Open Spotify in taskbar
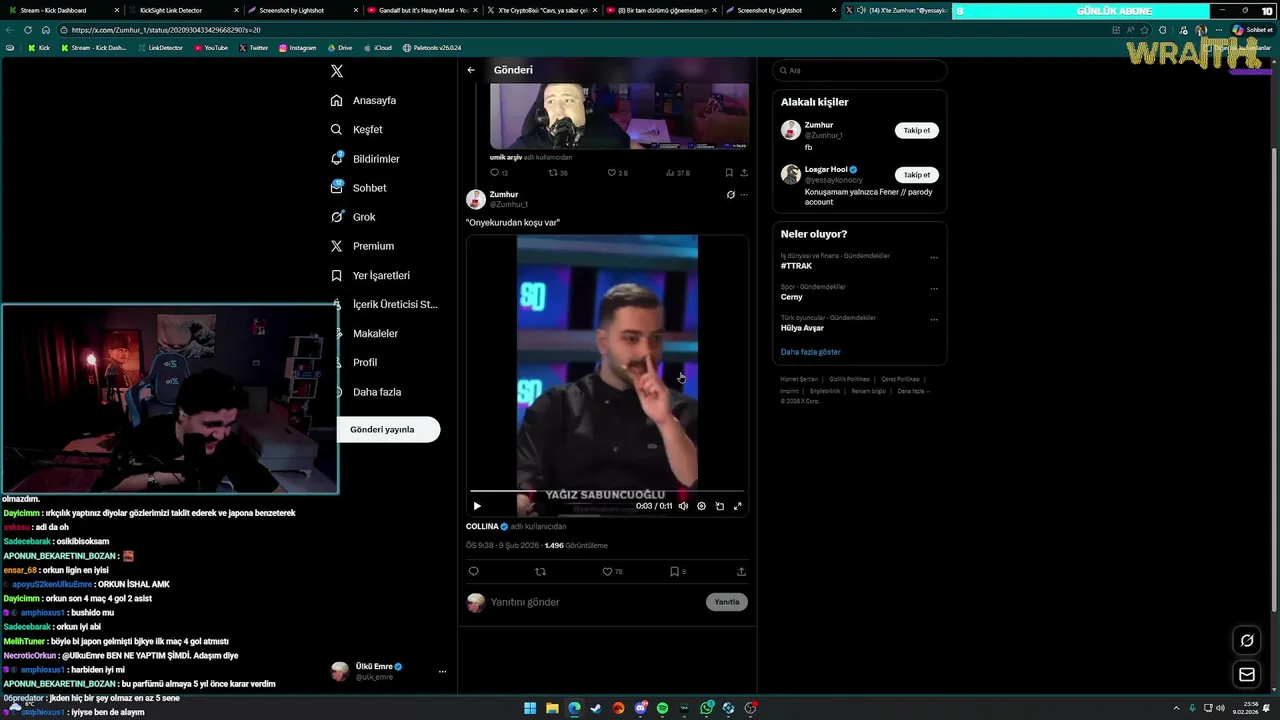 pos(662,708)
